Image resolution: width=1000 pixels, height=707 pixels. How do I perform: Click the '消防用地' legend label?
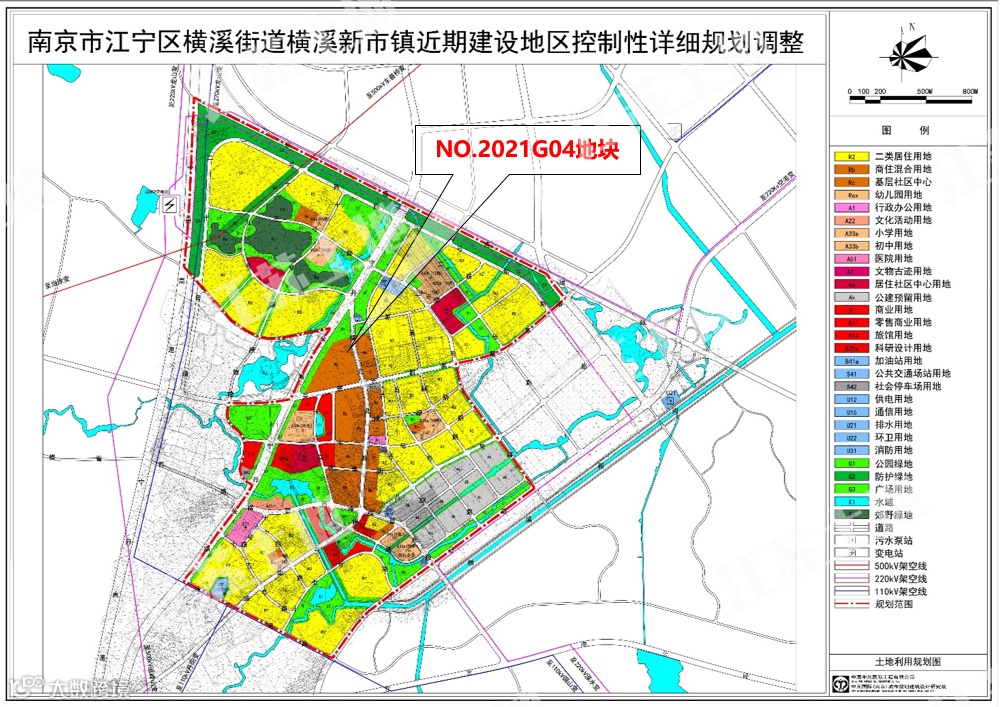tap(893, 450)
